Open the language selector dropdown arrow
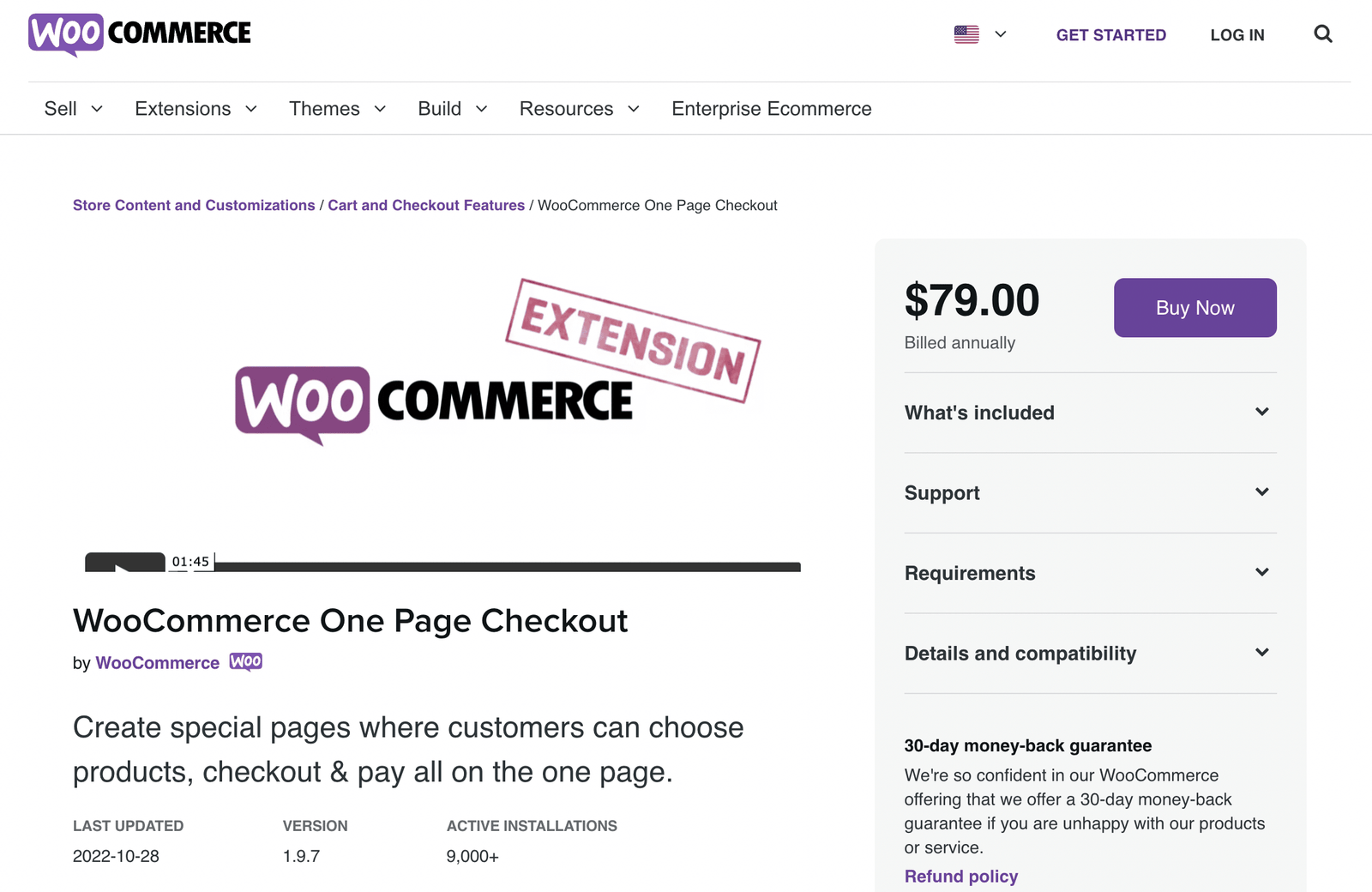This screenshot has width=1372, height=892. point(1001,34)
